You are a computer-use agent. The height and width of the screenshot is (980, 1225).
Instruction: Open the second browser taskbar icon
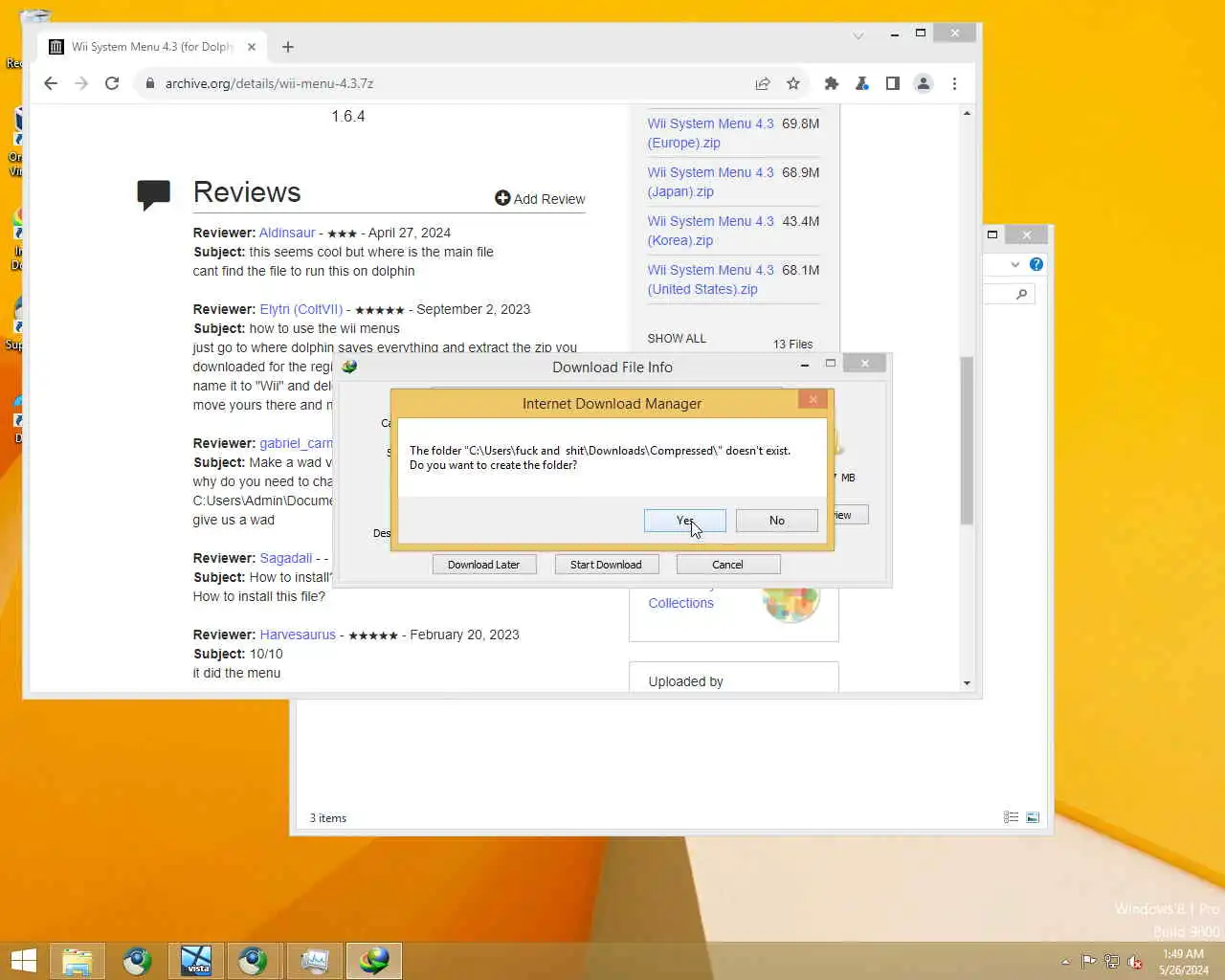pyautogui.click(x=254, y=961)
